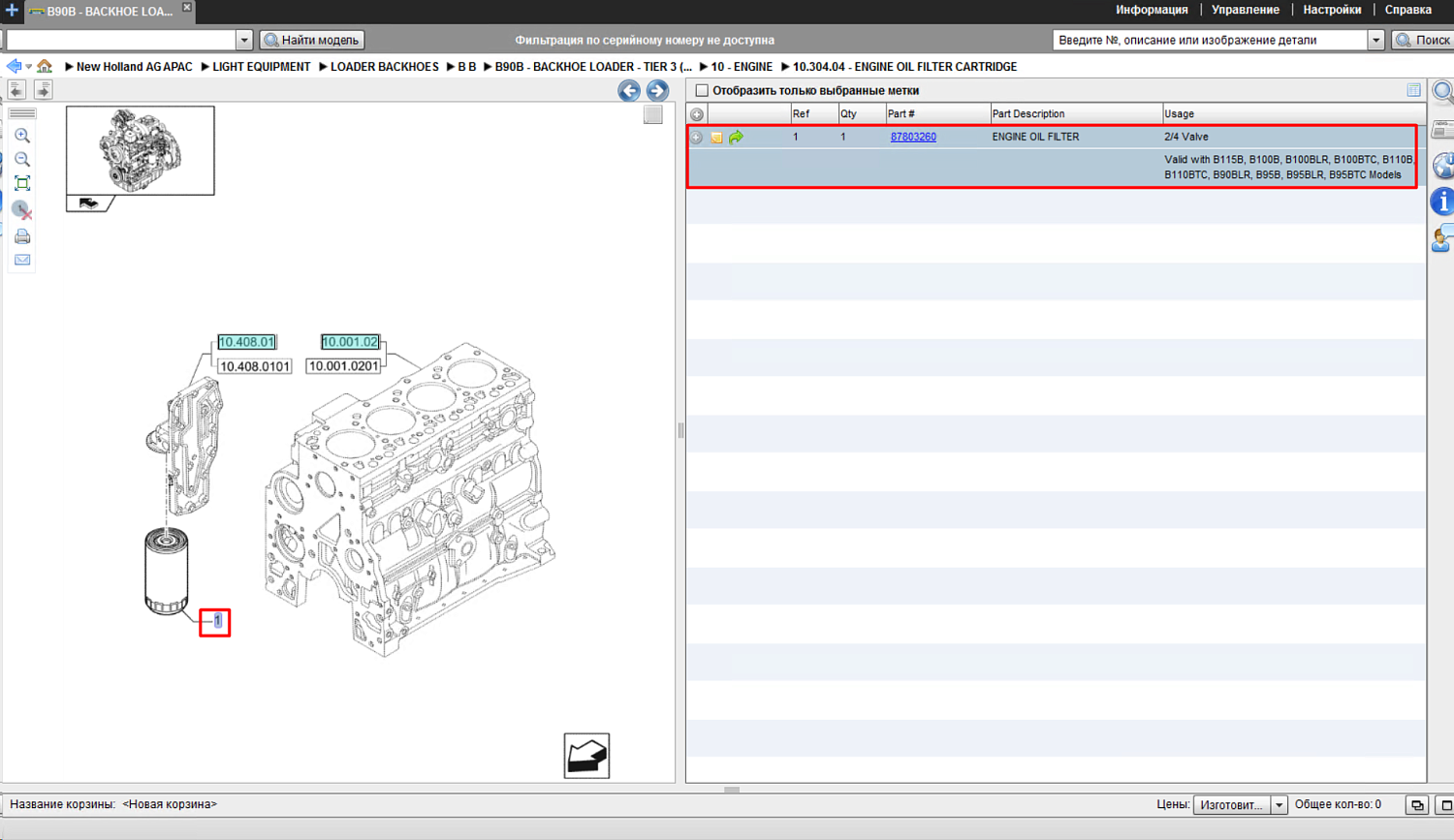Email the diagram using the envelope icon
The width and height of the screenshot is (1454, 840).
[x=22, y=260]
